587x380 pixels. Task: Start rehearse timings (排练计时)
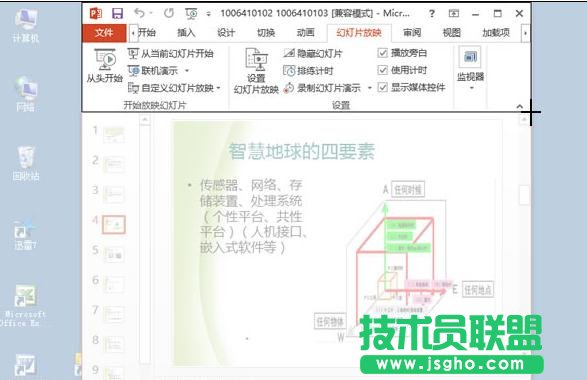(308, 71)
